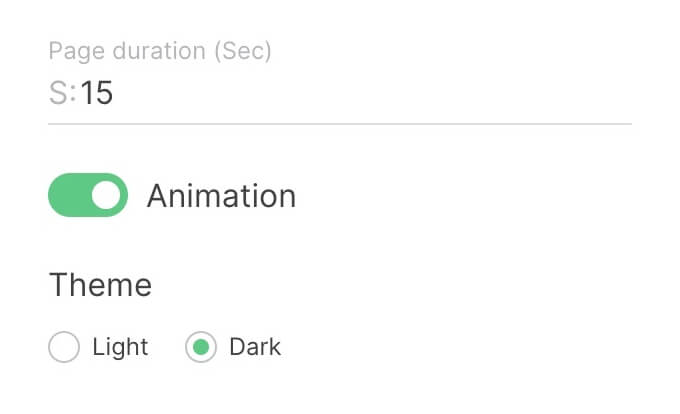Toggle the Animation switch off
The image size is (680, 414).
(88, 195)
